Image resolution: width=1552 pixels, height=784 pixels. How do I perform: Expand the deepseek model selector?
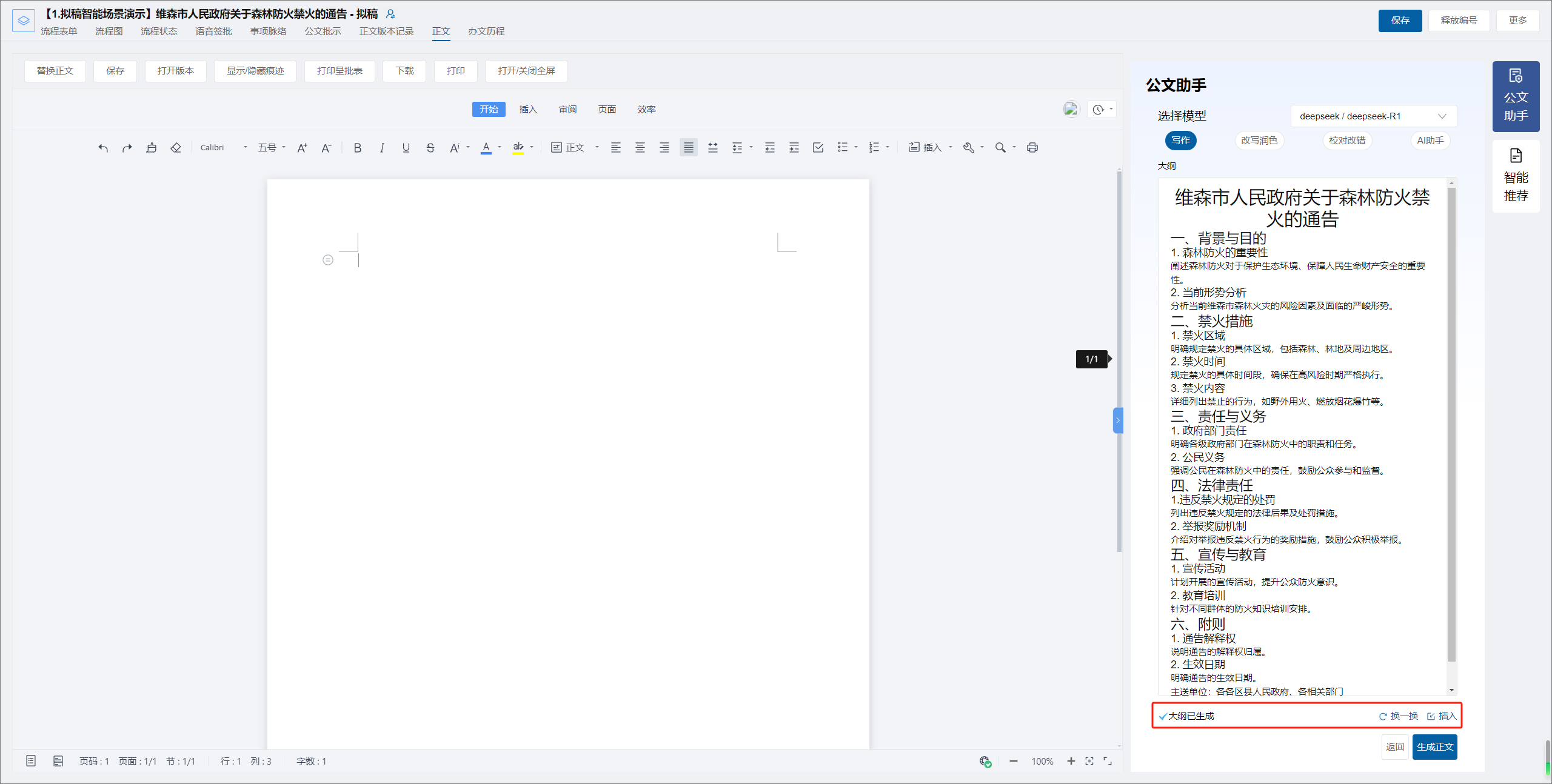[x=1373, y=116]
